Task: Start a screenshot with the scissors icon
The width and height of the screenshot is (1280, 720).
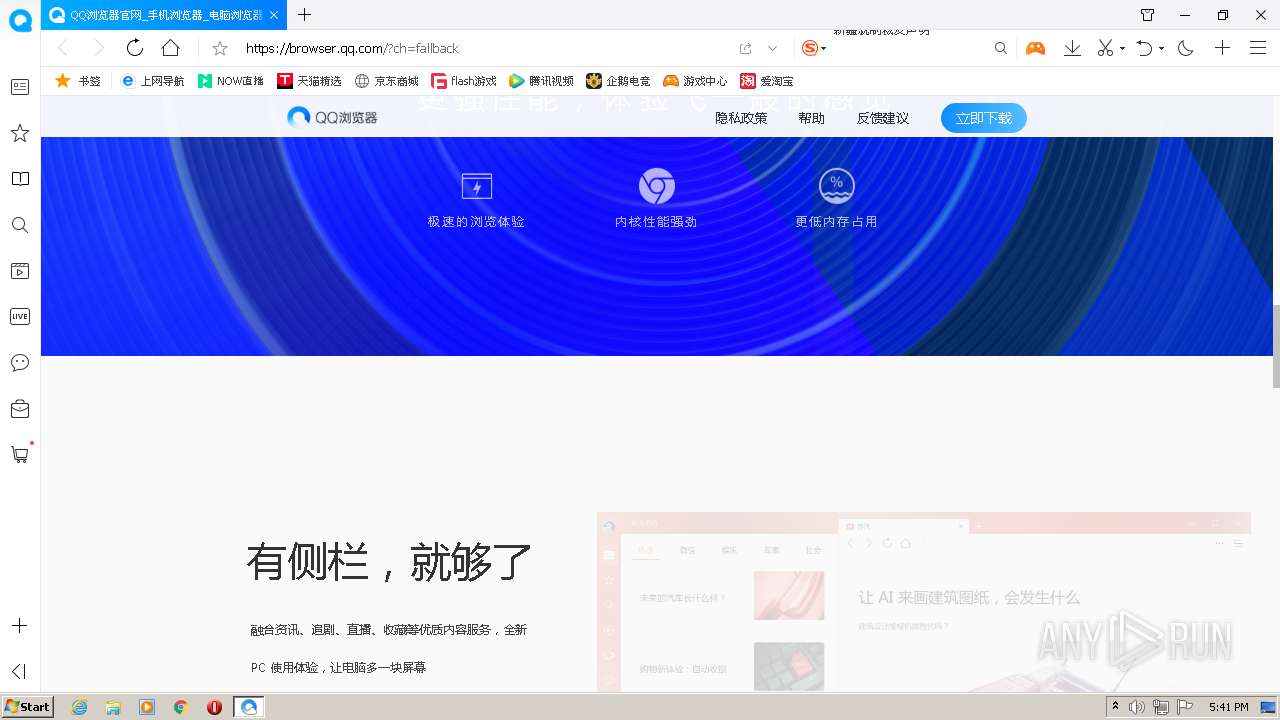Action: pyautogui.click(x=1105, y=48)
